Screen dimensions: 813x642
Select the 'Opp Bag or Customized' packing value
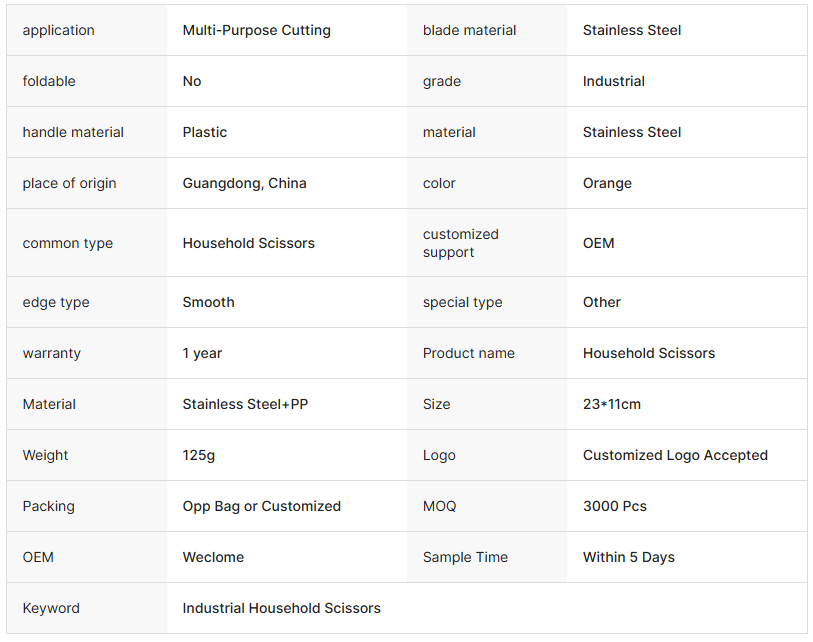tap(261, 506)
